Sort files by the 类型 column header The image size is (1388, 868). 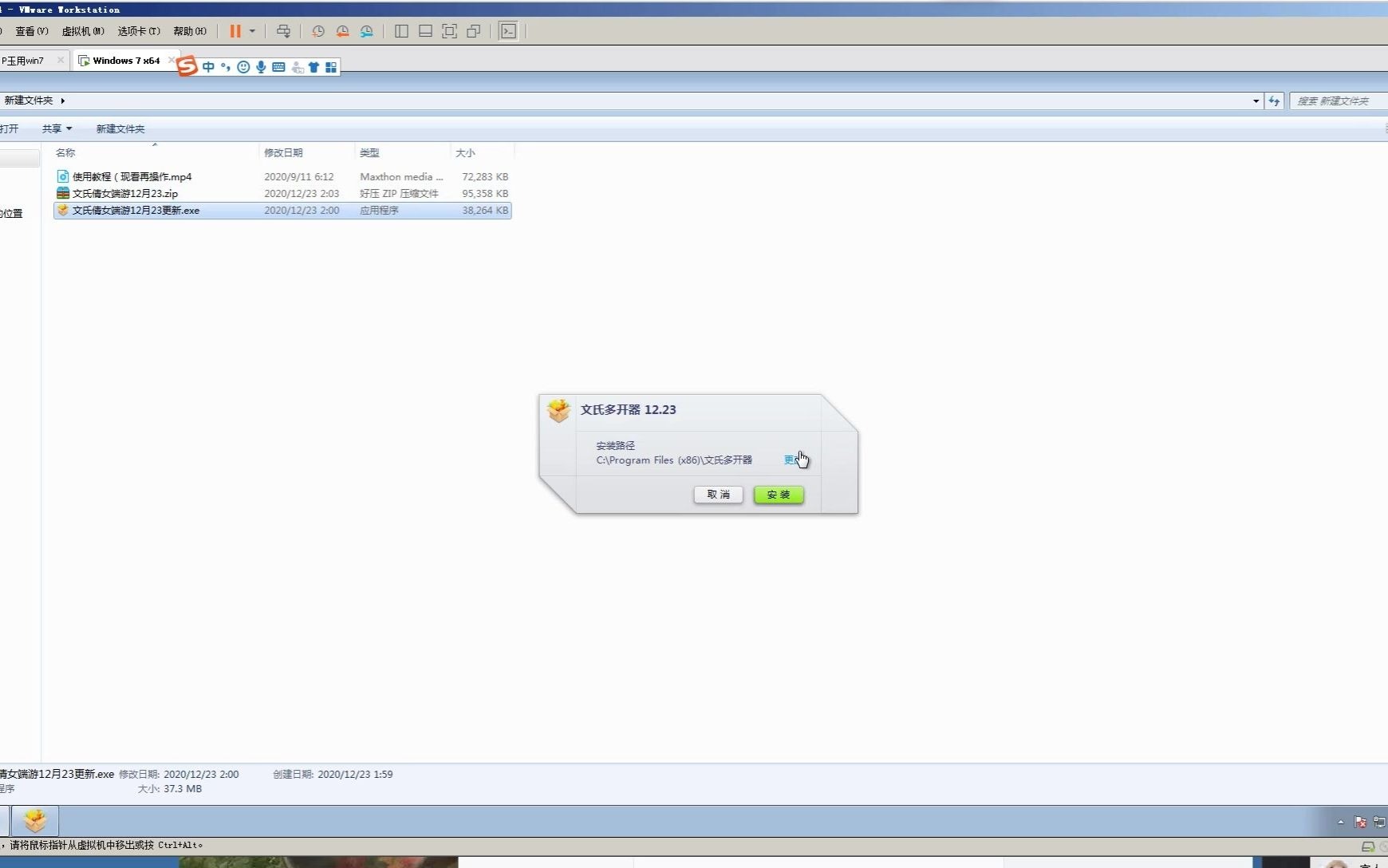[403, 152]
